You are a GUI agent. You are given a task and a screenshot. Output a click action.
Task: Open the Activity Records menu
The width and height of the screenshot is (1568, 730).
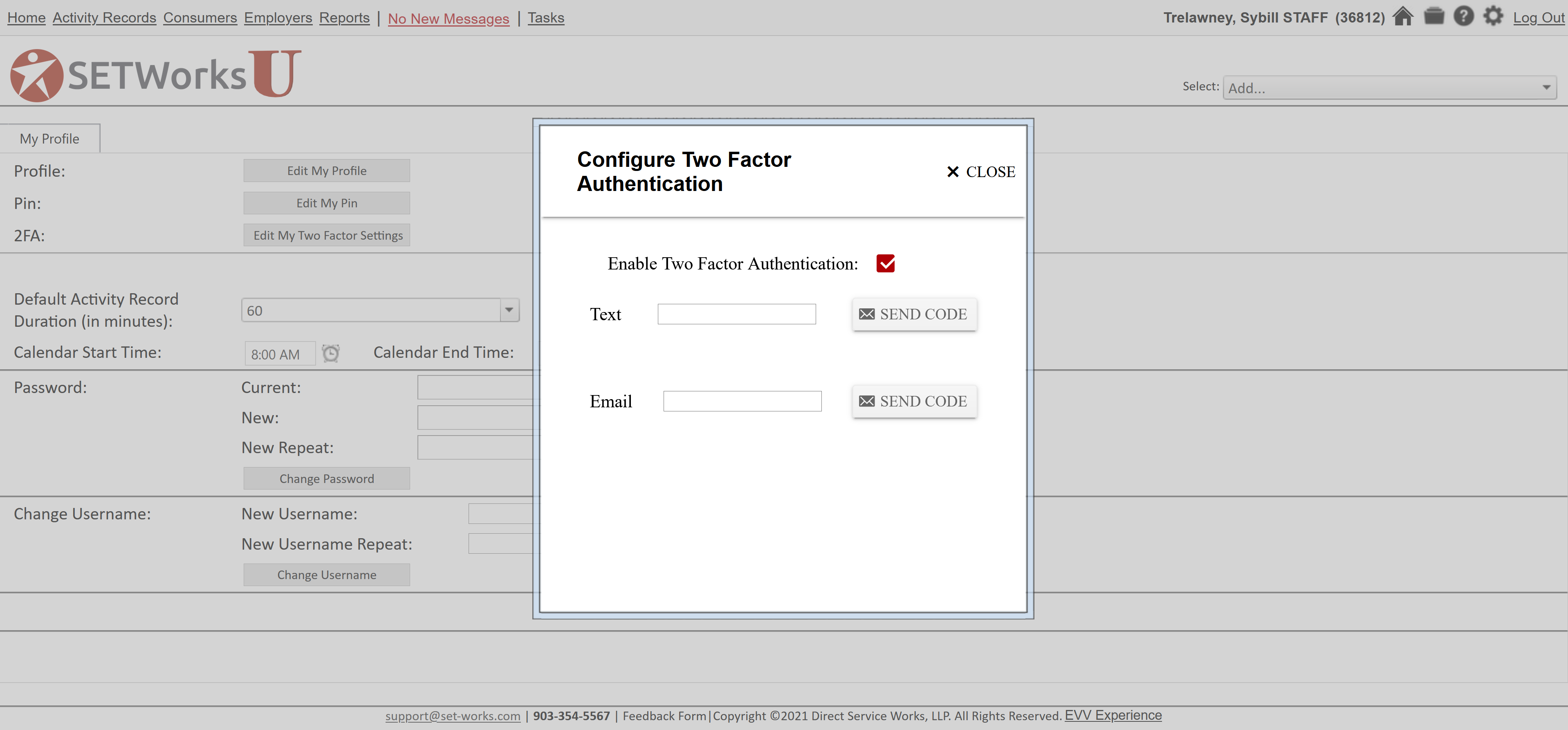104,18
